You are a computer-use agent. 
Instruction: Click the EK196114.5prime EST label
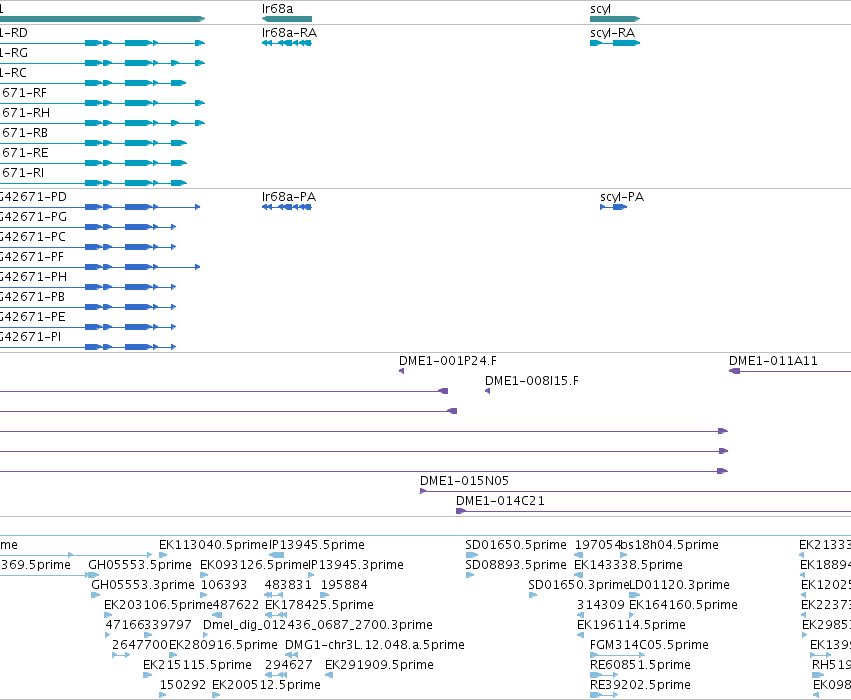[631, 625]
